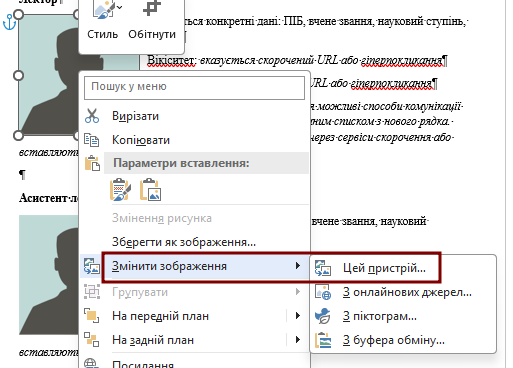Click the Змінити зображення picture icon
The image size is (513, 368).
92,266
